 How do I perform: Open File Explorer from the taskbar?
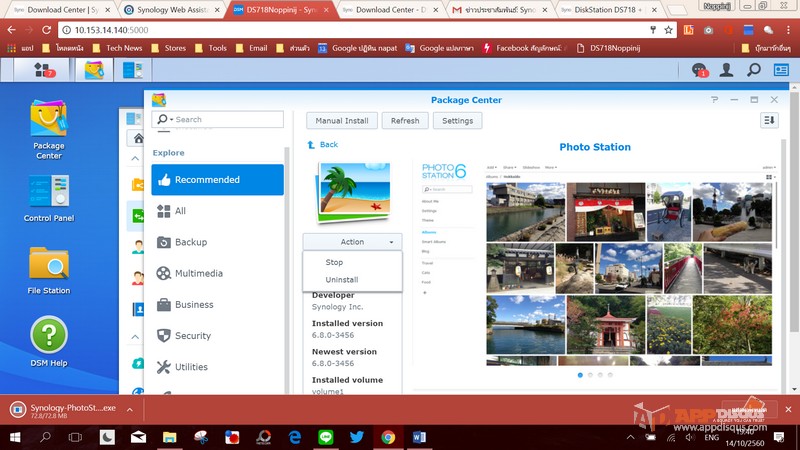(169, 437)
